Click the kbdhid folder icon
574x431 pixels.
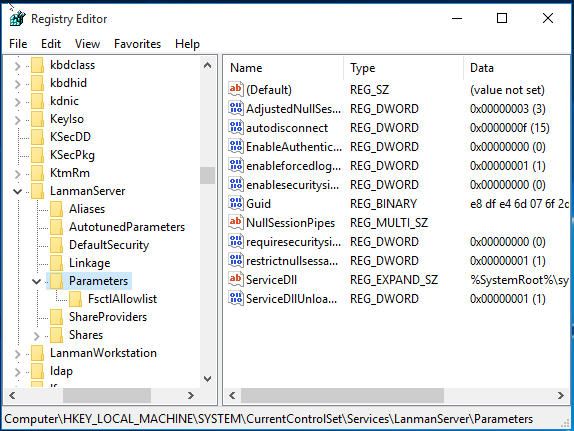[37, 83]
